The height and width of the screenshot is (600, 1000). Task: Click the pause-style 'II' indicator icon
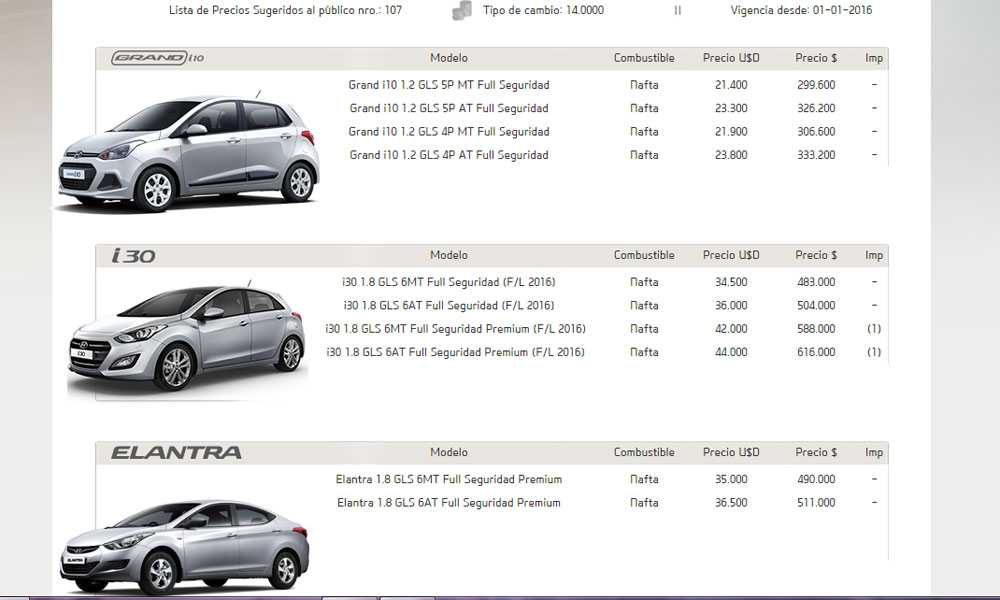[x=677, y=10]
